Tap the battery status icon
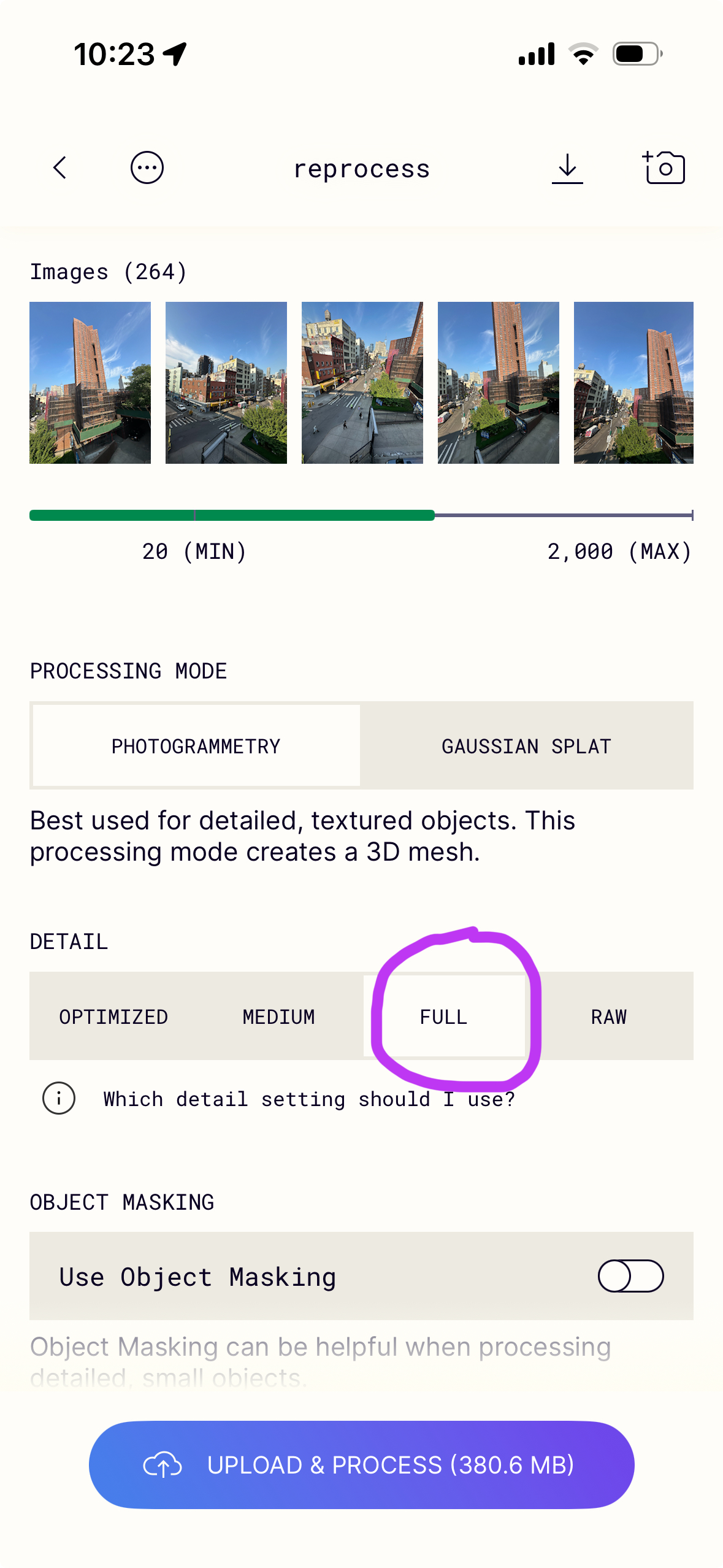 (638, 54)
